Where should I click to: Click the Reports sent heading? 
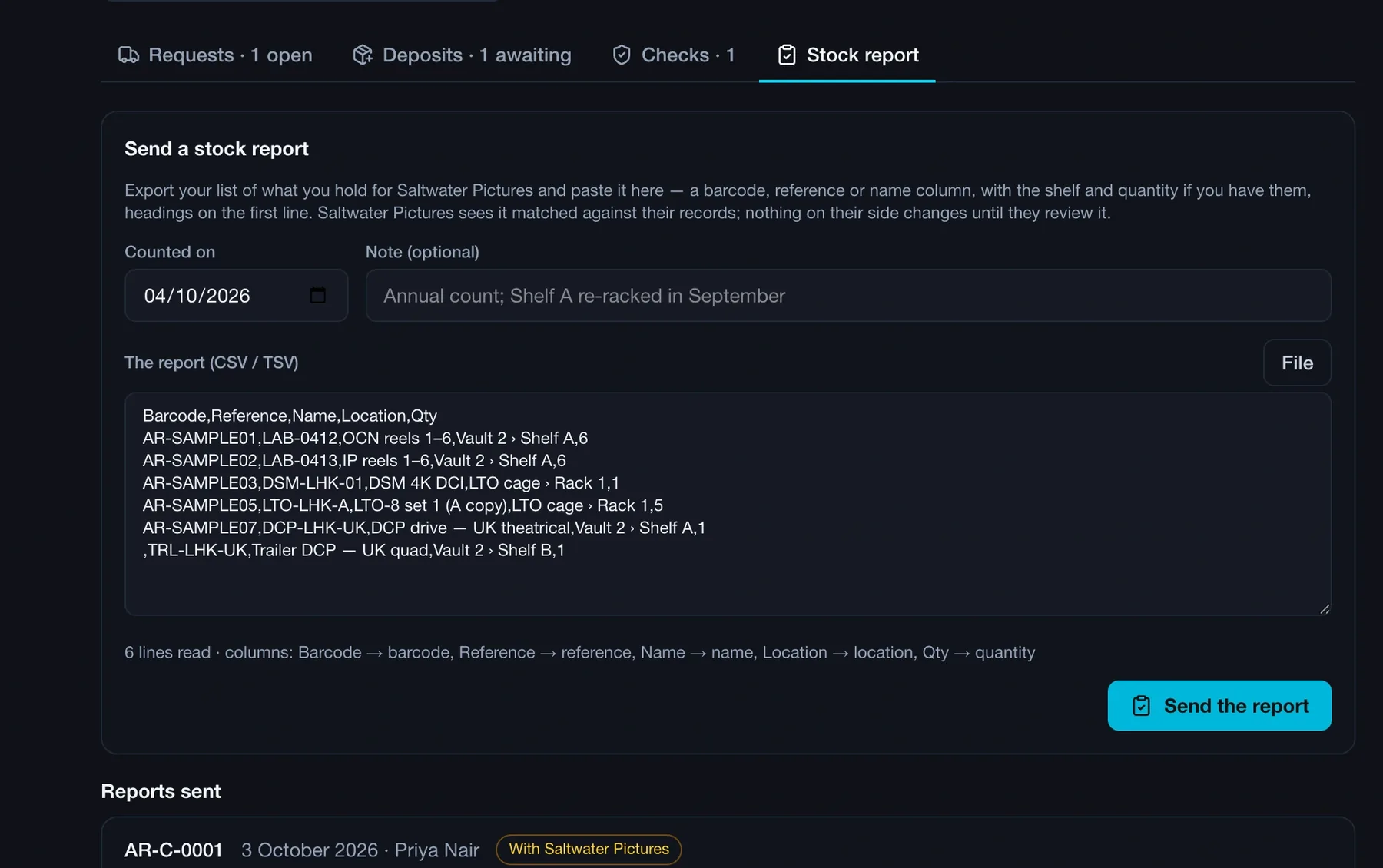pos(161,791)
